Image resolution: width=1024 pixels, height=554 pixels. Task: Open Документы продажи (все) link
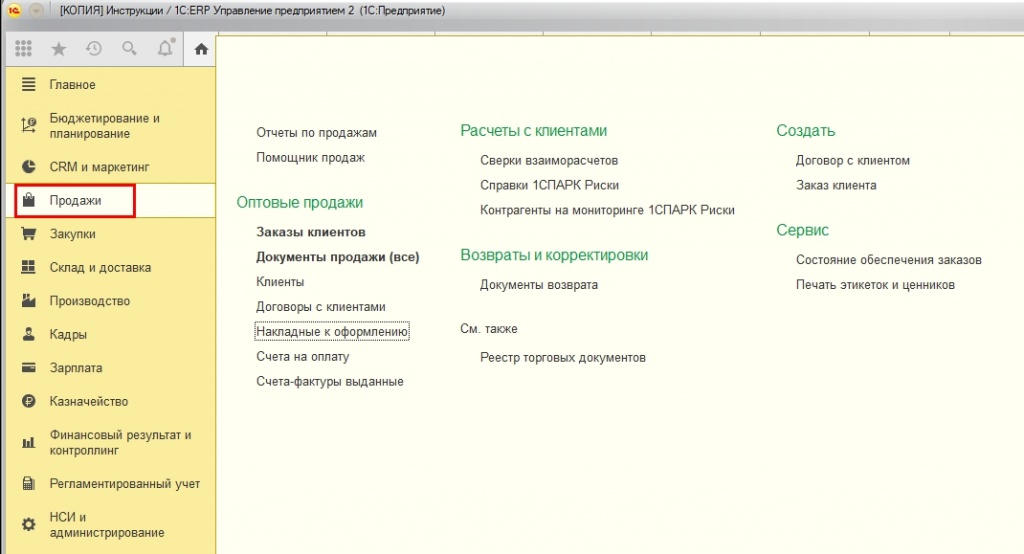(337, 257)
